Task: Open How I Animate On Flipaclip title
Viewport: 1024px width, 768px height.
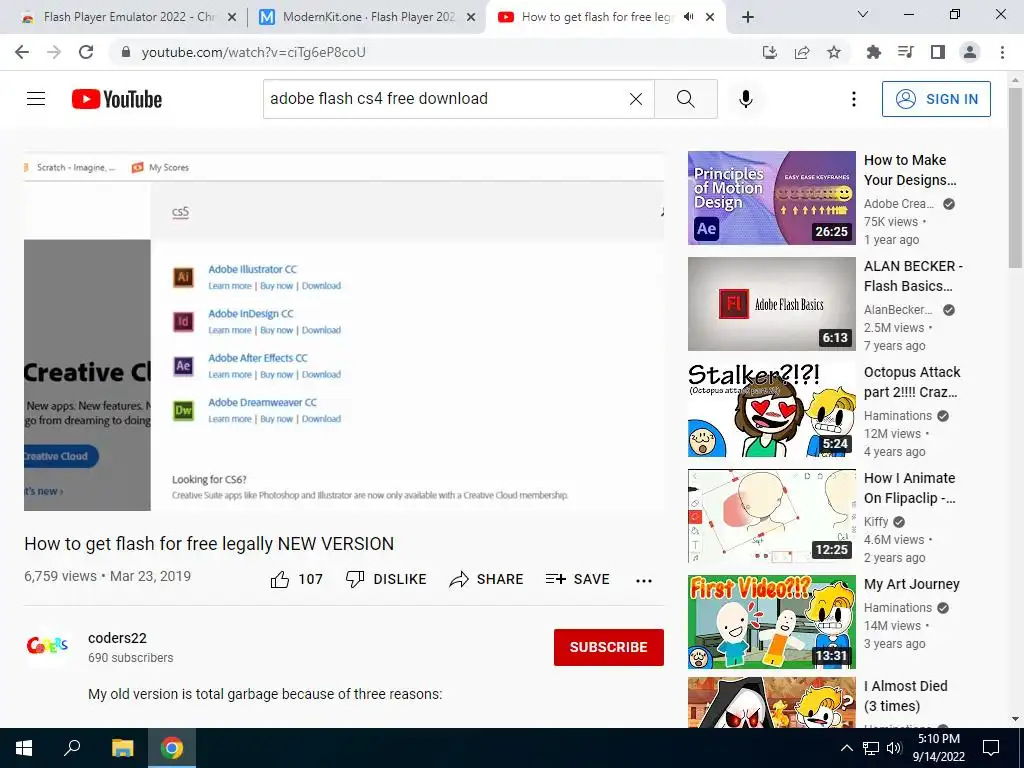Action: (910, 488)
